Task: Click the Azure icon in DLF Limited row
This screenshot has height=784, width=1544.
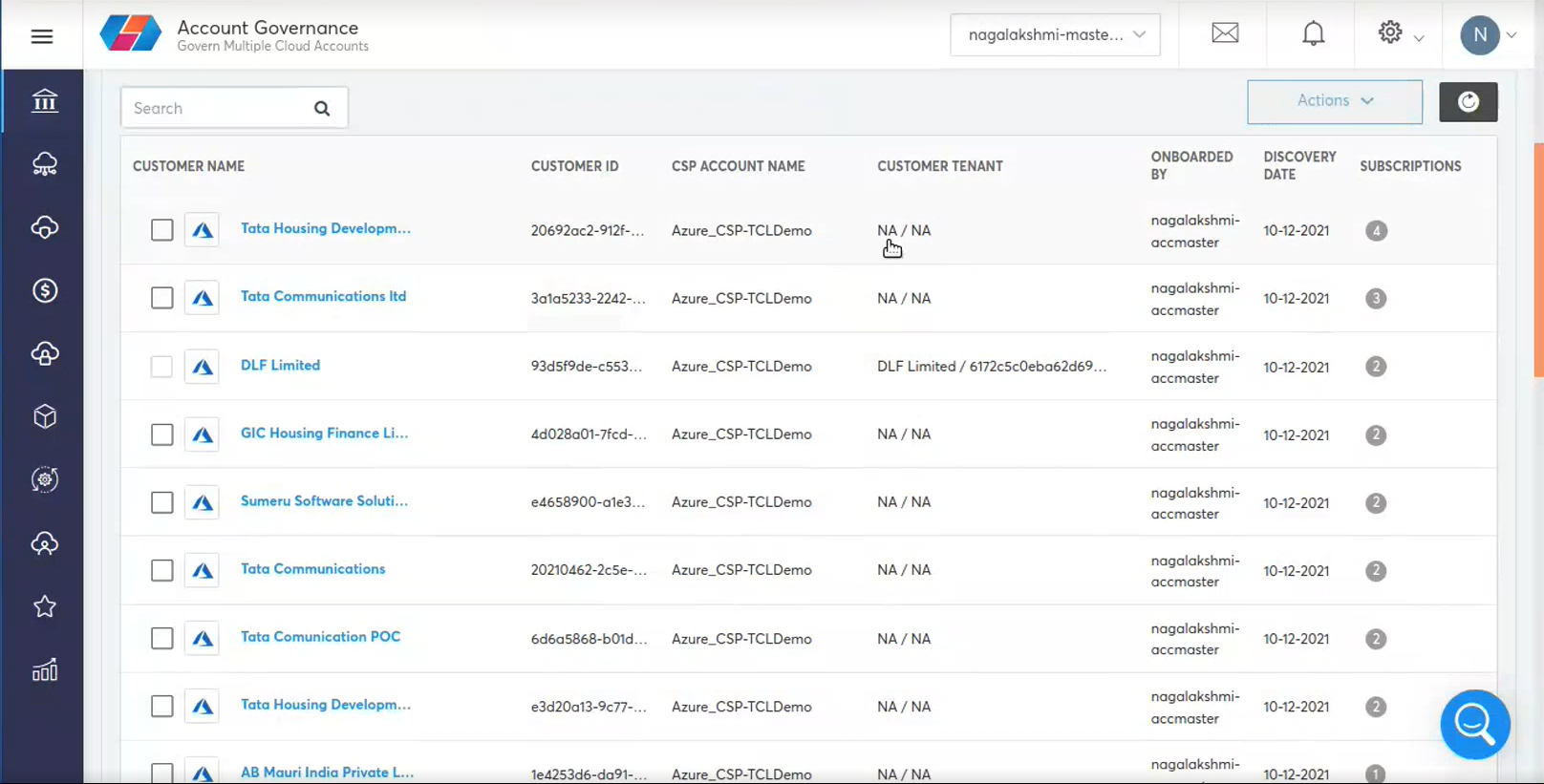Action: [202, 366]
